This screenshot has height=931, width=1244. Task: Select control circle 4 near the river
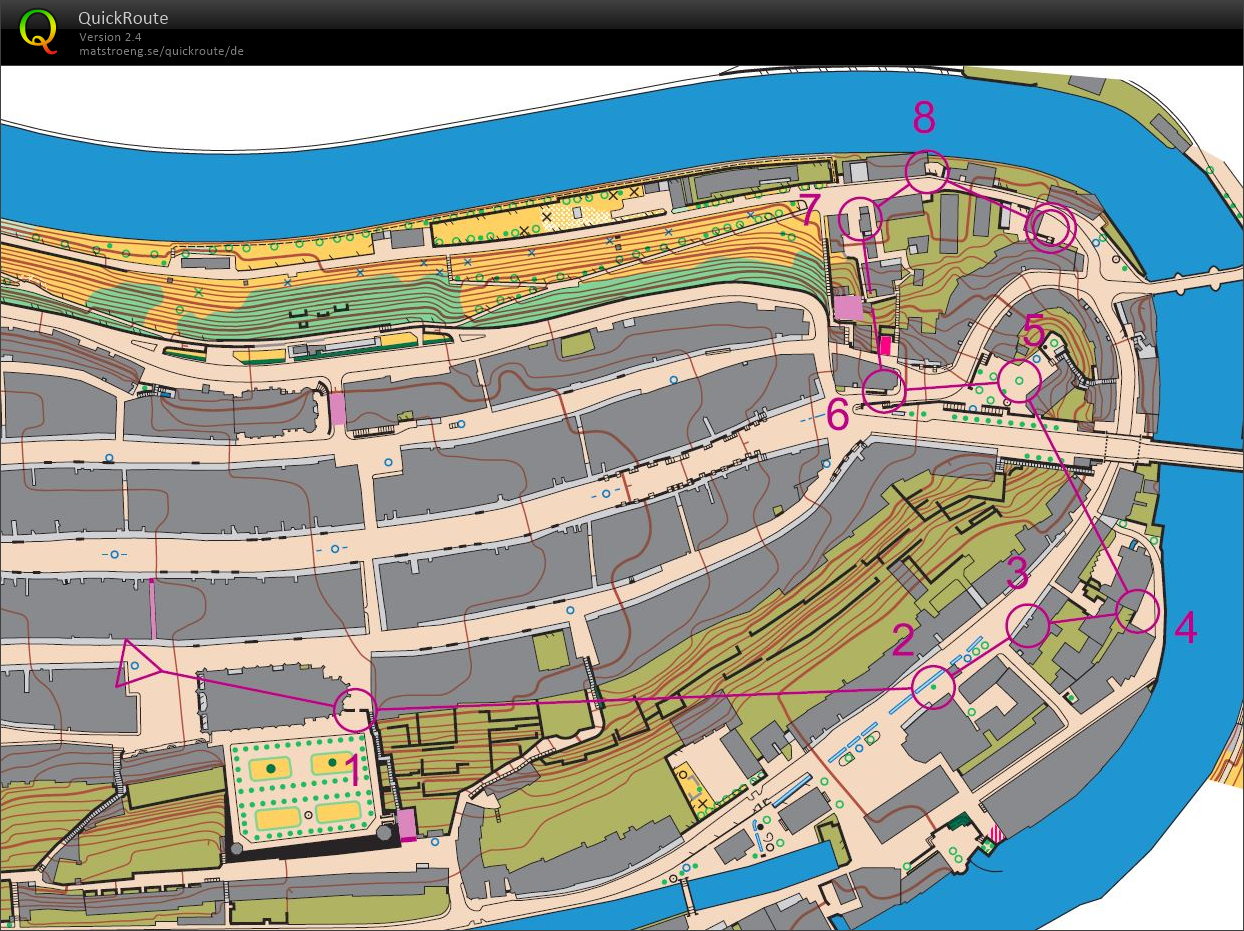(x=1136, y=610)
